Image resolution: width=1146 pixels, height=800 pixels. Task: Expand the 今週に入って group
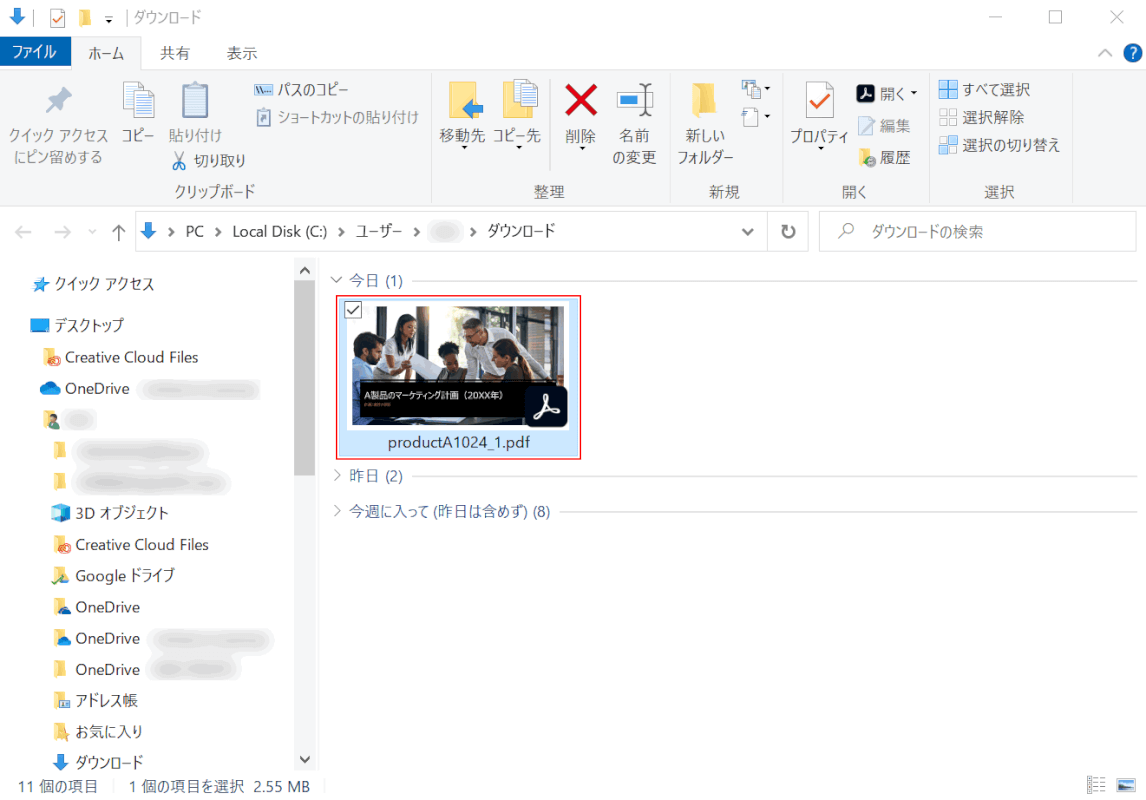coord(337,512)
